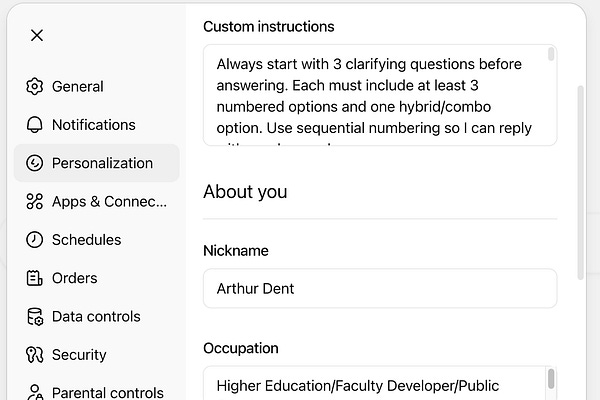Click the Nickname field containing Arthur Dent
This screenshot has width=600, height=400.
point(380,288)
